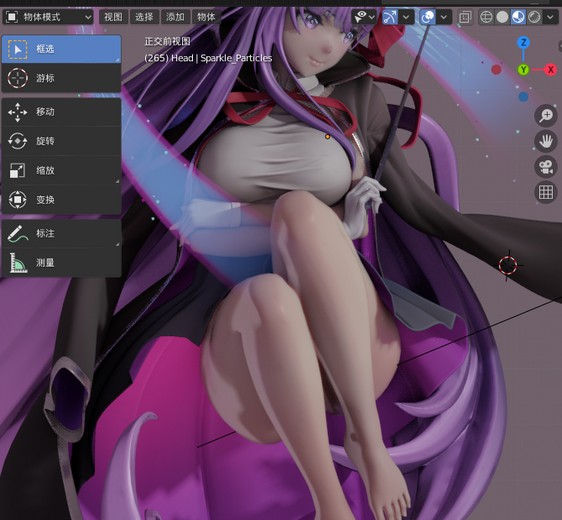Viewport: 562px width, 520px height.
Task: Expand the overlays options dropdown arrow
Action: pos(444,17)
